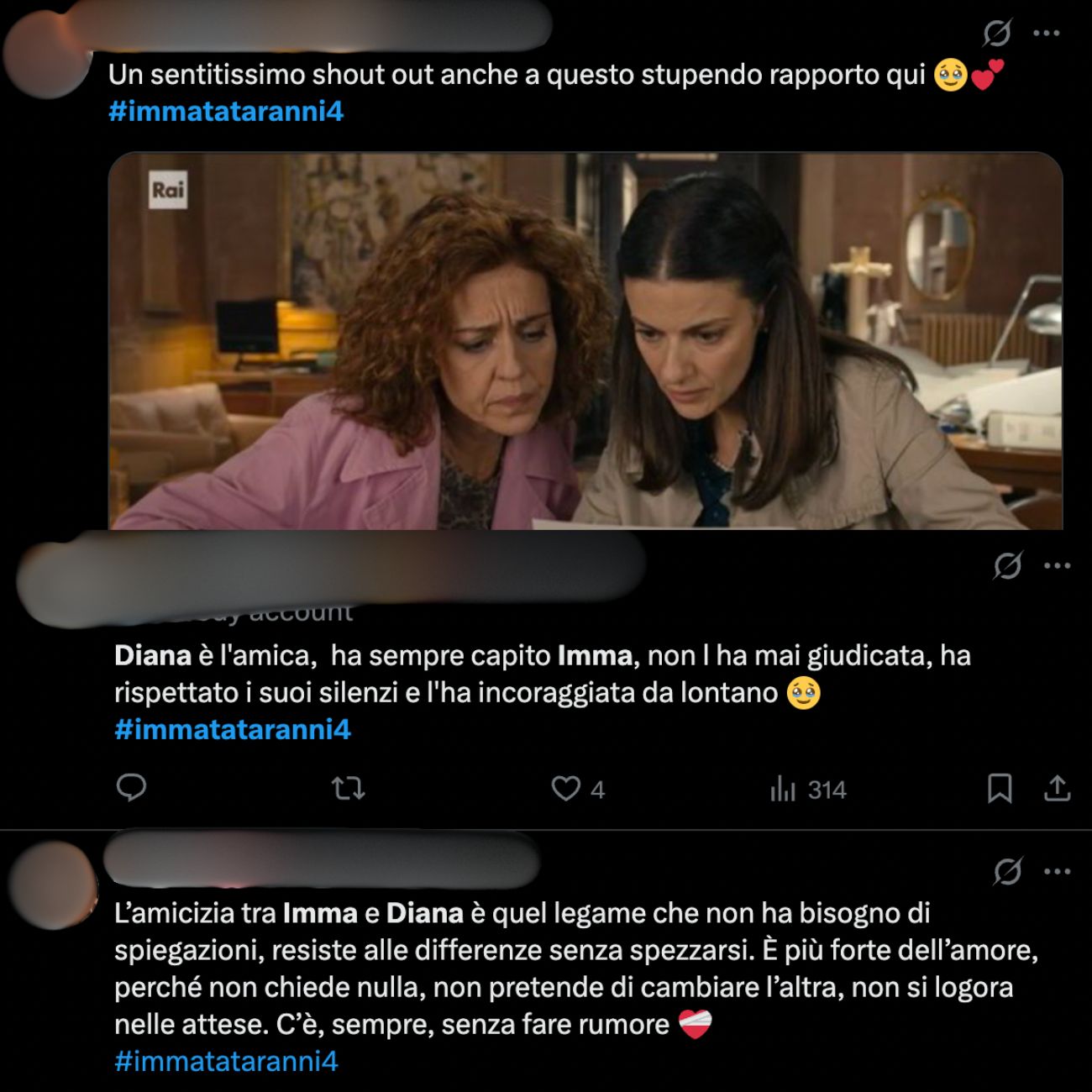The width and height of the screenshot is (1092, 1092).
Task: Open more options on the second tweet
Action: 1057,566
